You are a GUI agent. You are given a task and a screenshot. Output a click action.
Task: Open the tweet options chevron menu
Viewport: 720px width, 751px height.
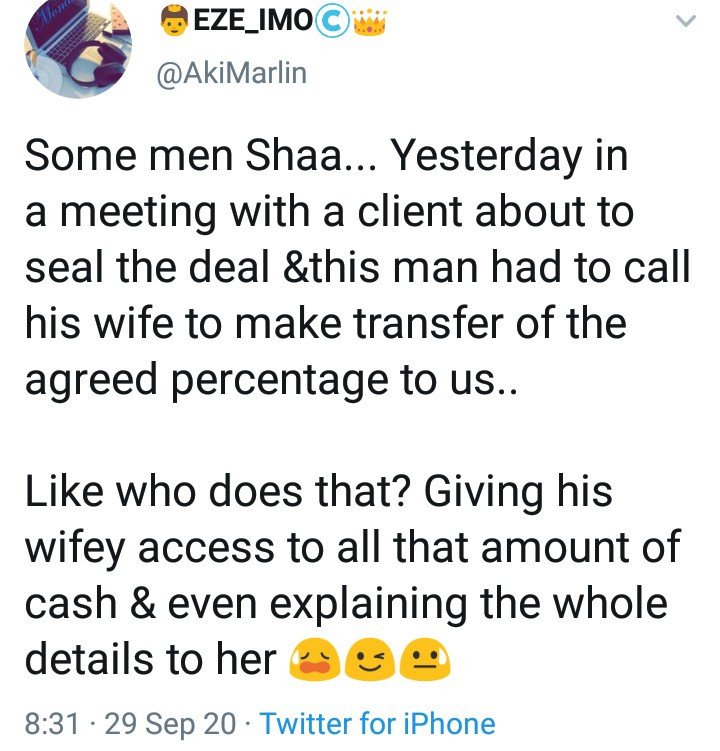(685, 21)
